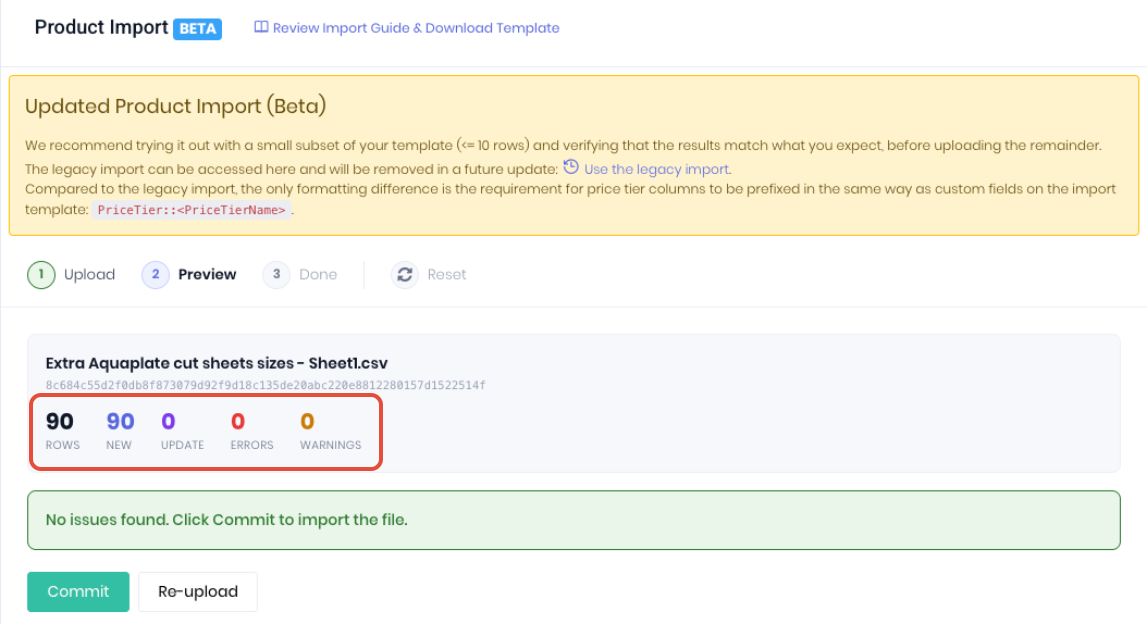Click the step 3 Done circle
The image size is (1147, 624).
click(x=277, y=275)
